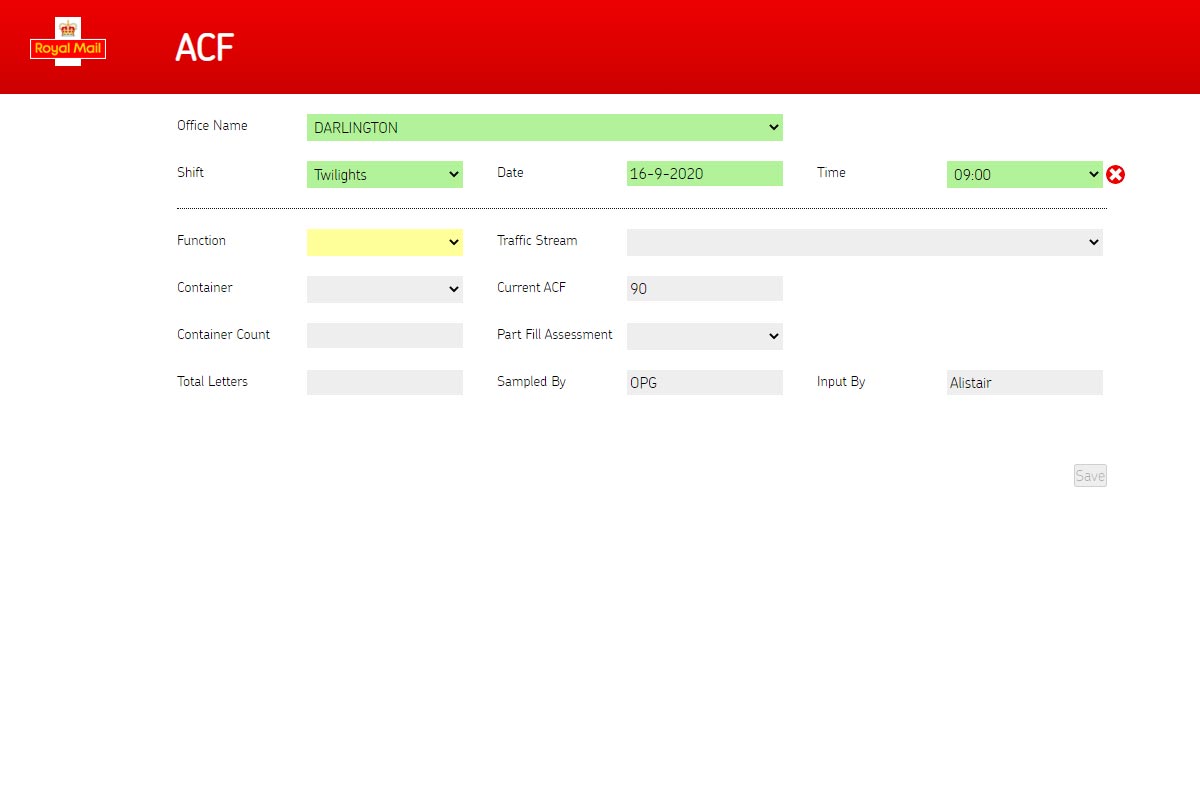This screenshot has height=800, width=1200.
Task: Open the Time dropdown showing 09:00
Action: tap(1024, 175)
